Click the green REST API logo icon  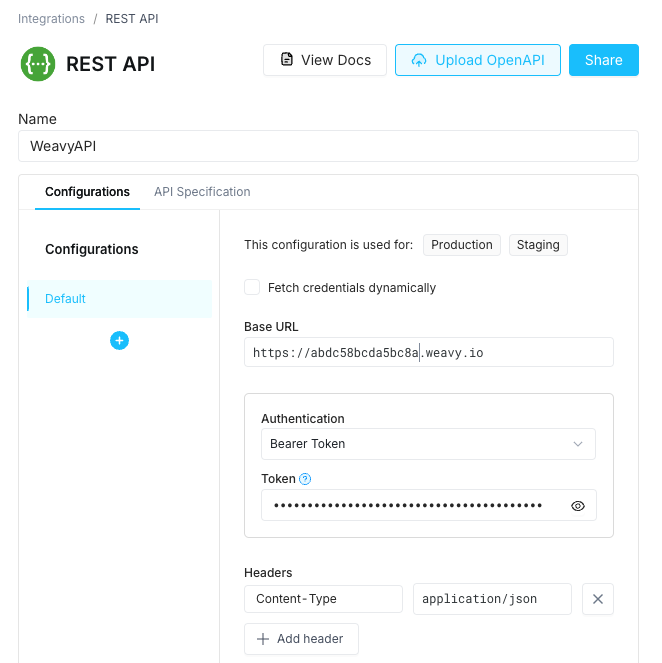tap(38, 64)
